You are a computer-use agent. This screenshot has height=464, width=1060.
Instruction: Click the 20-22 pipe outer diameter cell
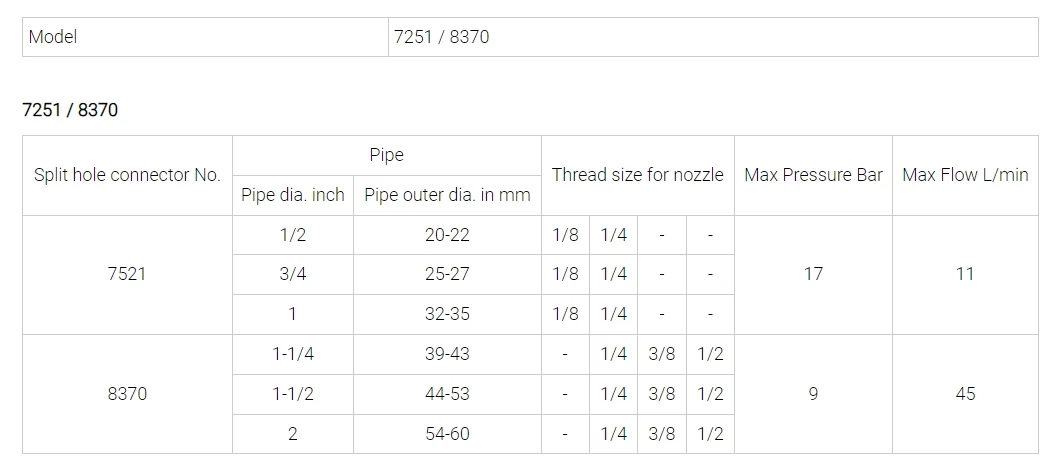447,235
